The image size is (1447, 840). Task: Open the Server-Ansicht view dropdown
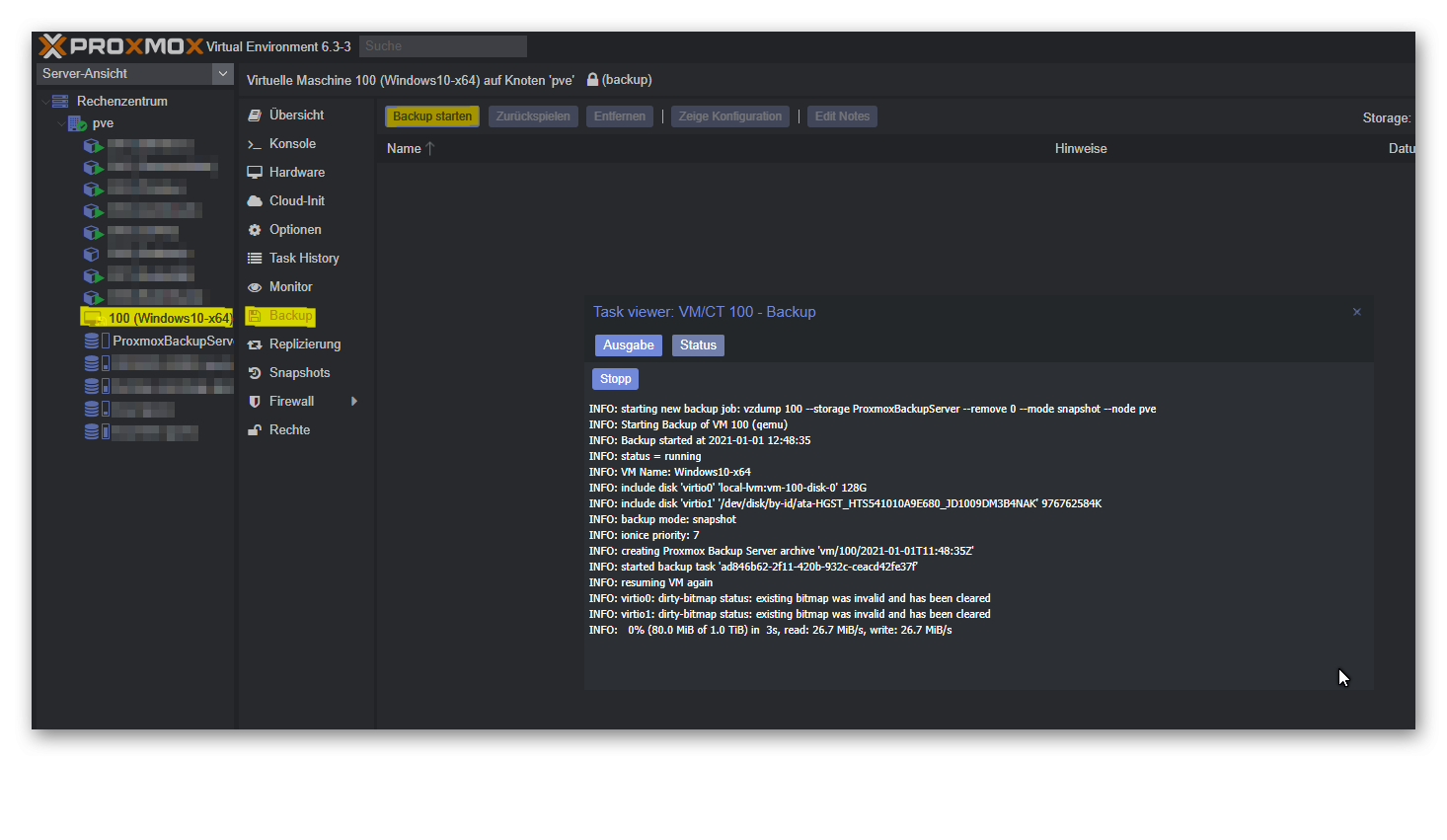coord(223,74)
